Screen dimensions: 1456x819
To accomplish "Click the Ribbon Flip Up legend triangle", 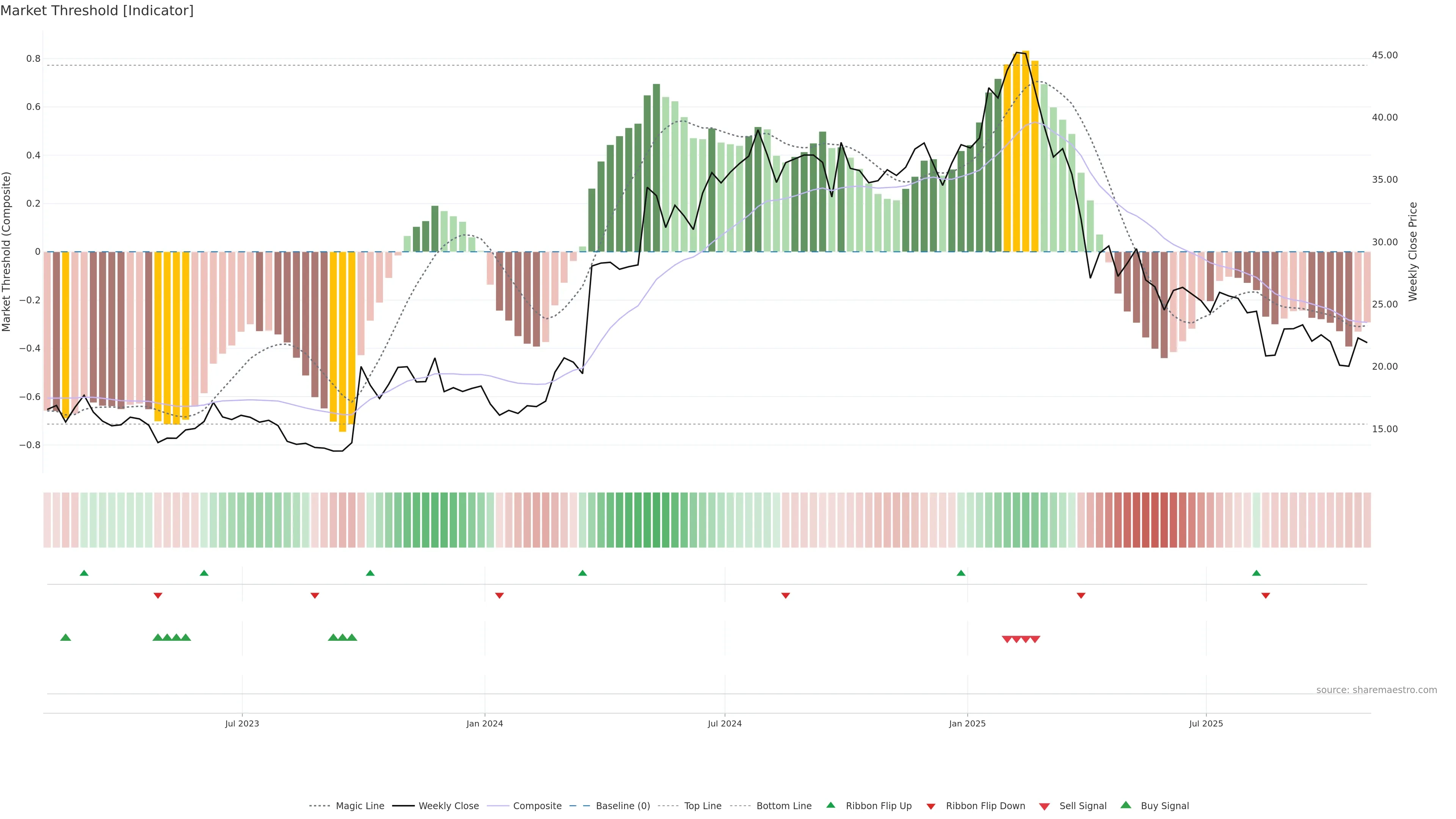I will (830, 805).
